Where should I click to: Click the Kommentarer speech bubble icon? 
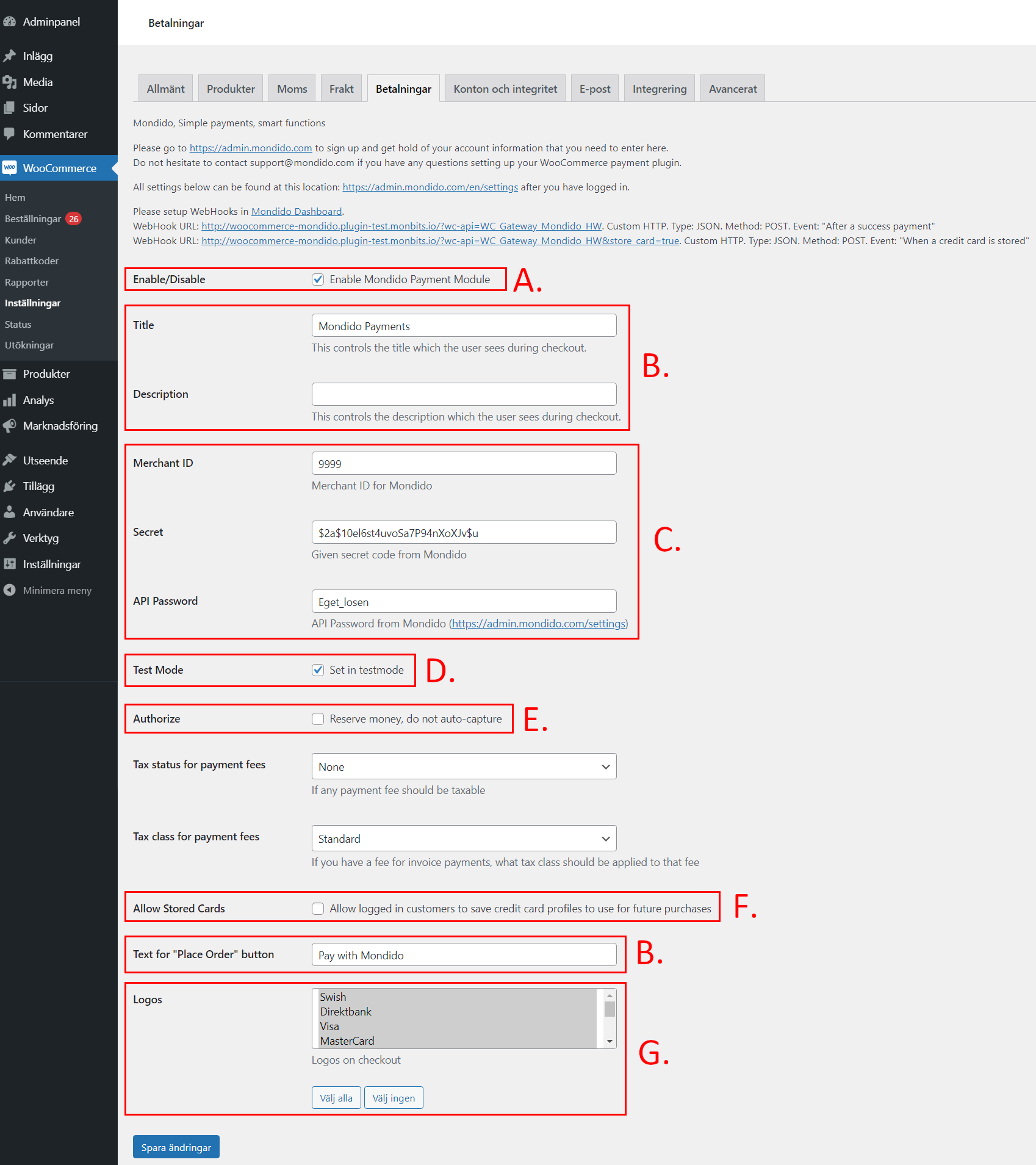(x=9, y=134)
